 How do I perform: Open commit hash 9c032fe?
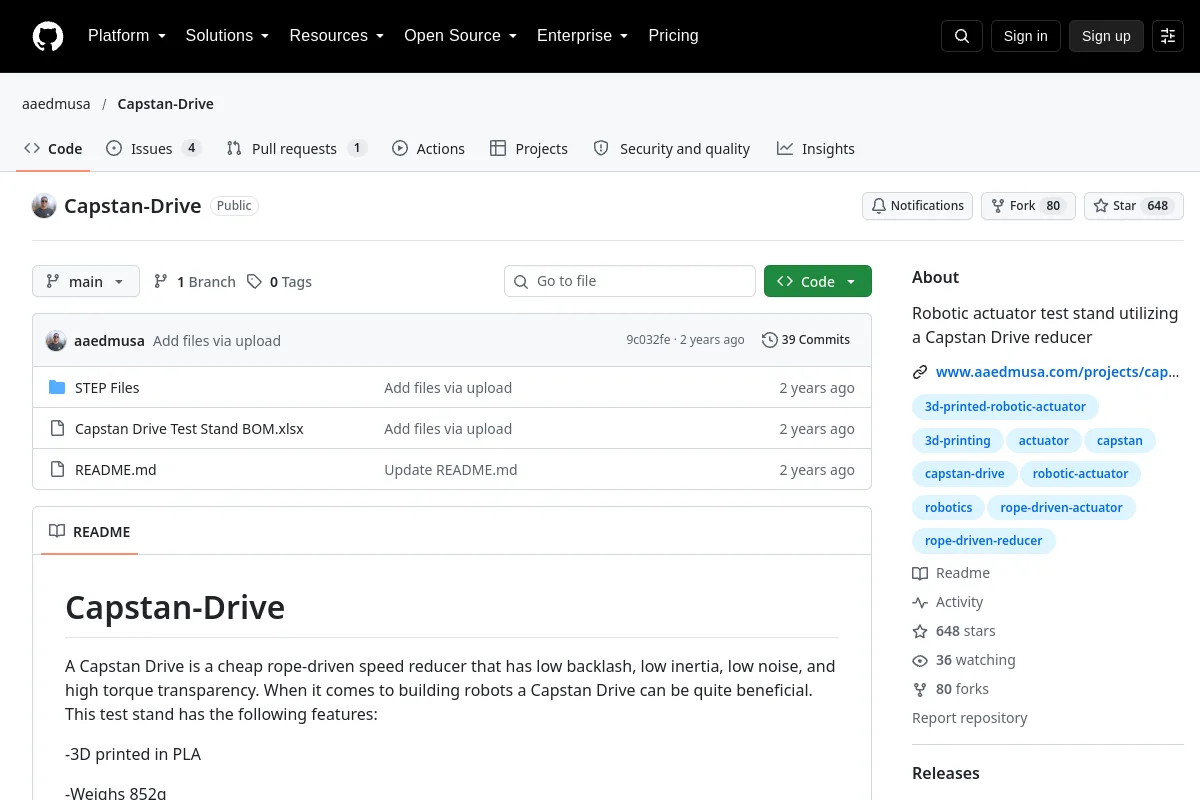(648, 340)
